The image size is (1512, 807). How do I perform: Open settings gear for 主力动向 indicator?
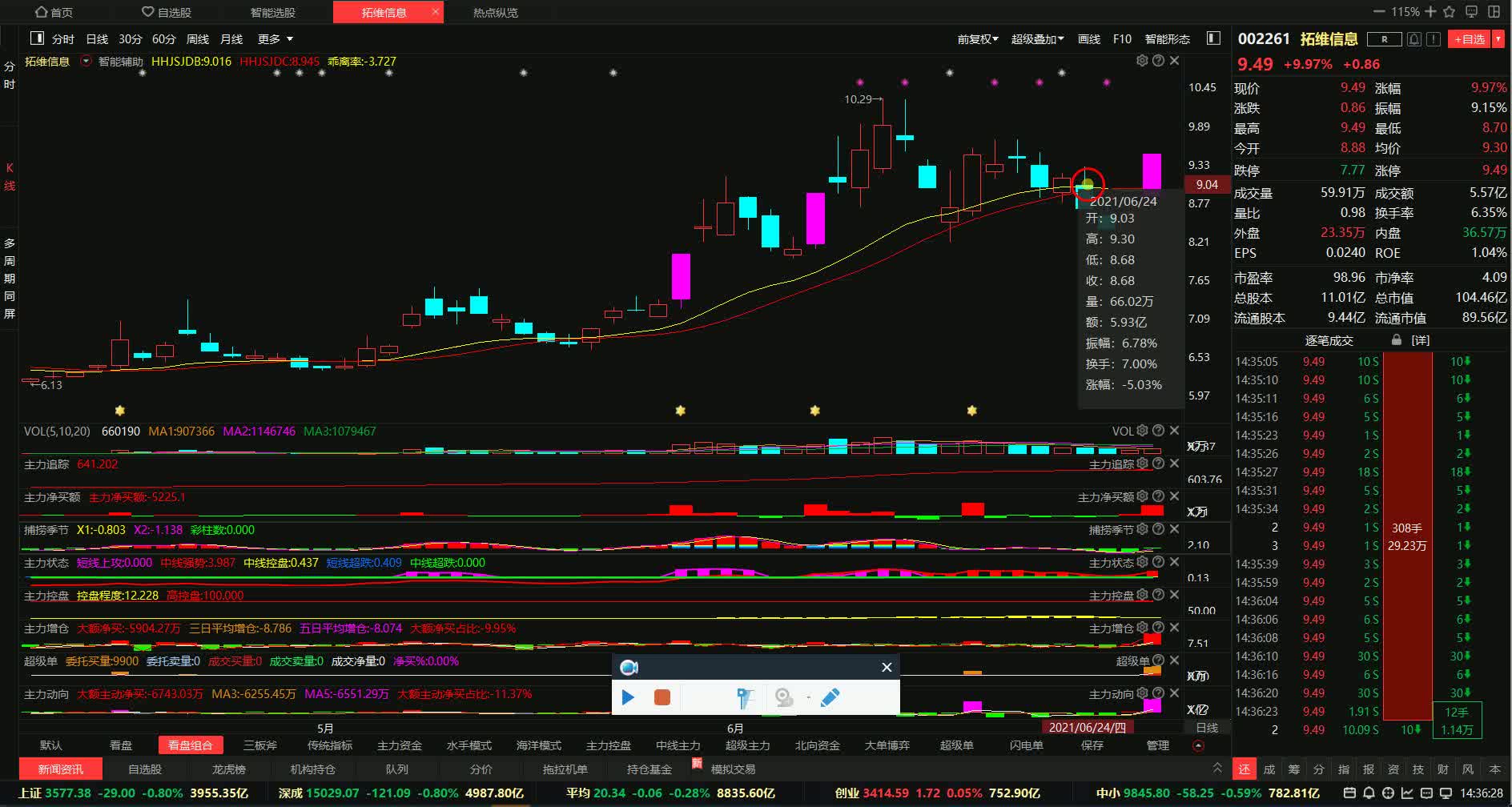click(1142, 693)
